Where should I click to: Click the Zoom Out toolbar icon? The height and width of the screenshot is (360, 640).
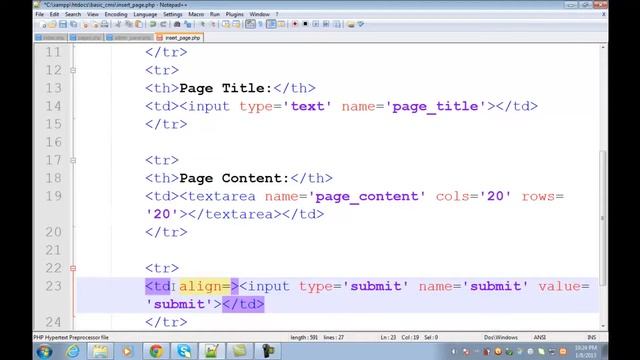pos(213,24)
